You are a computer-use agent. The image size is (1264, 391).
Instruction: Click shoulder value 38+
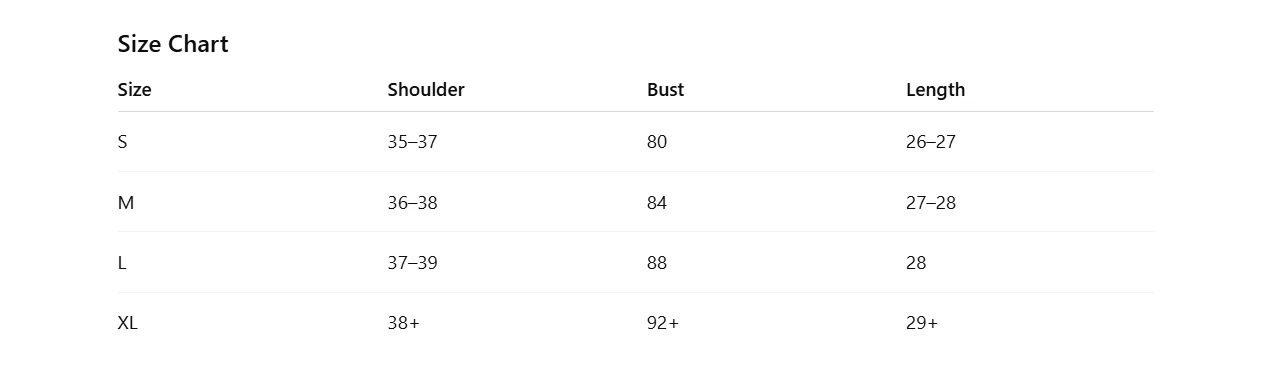coord(404,323)
